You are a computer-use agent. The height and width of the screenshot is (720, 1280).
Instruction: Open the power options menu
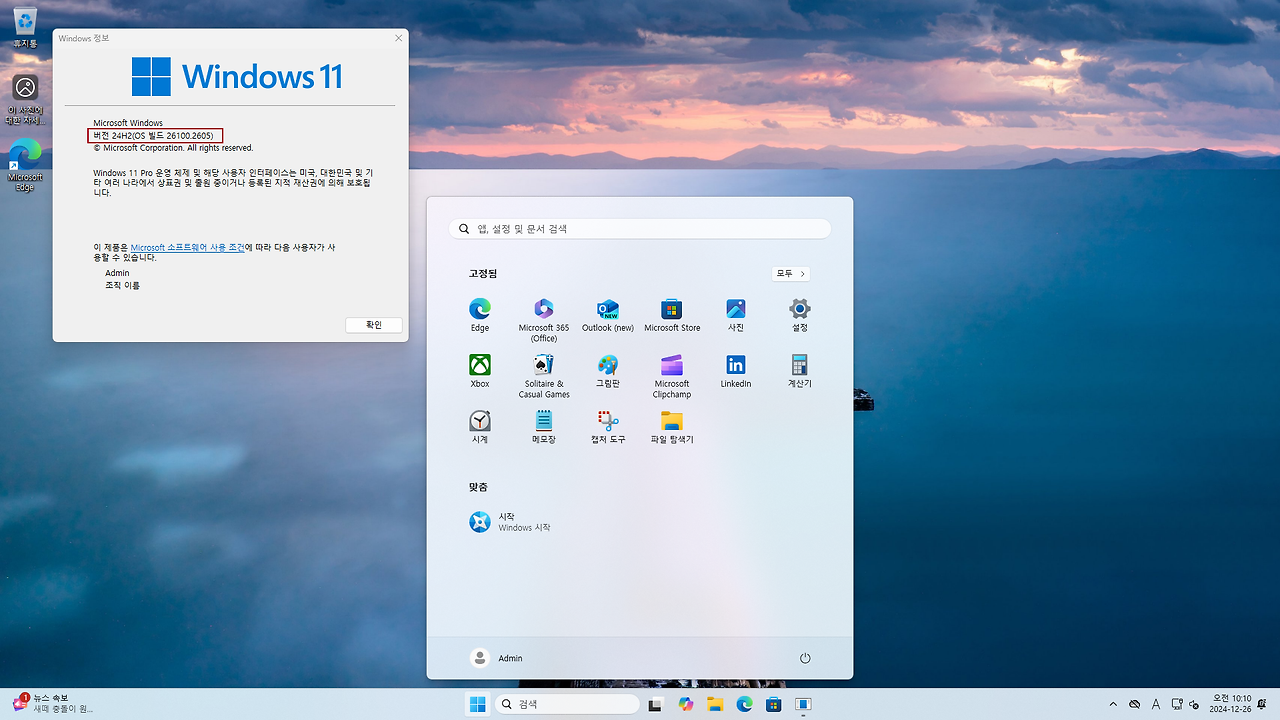[805, 657]
